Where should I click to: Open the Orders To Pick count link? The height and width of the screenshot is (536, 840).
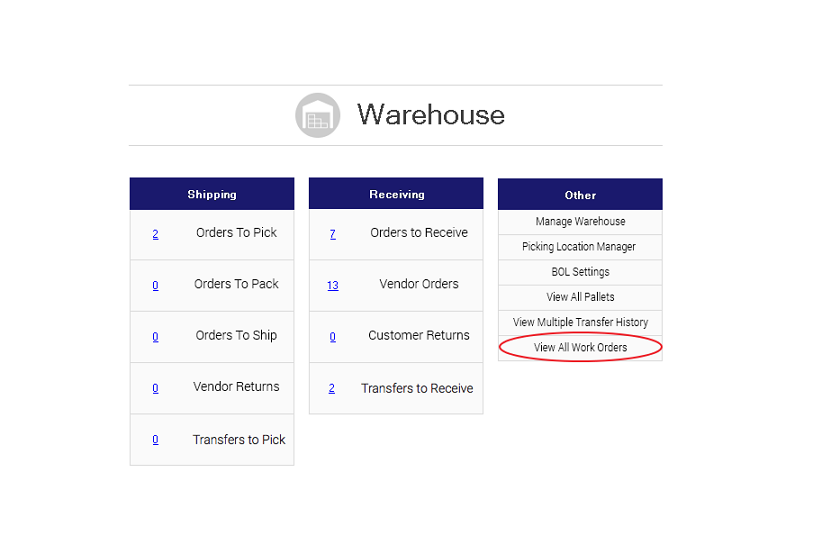(155, 234)
